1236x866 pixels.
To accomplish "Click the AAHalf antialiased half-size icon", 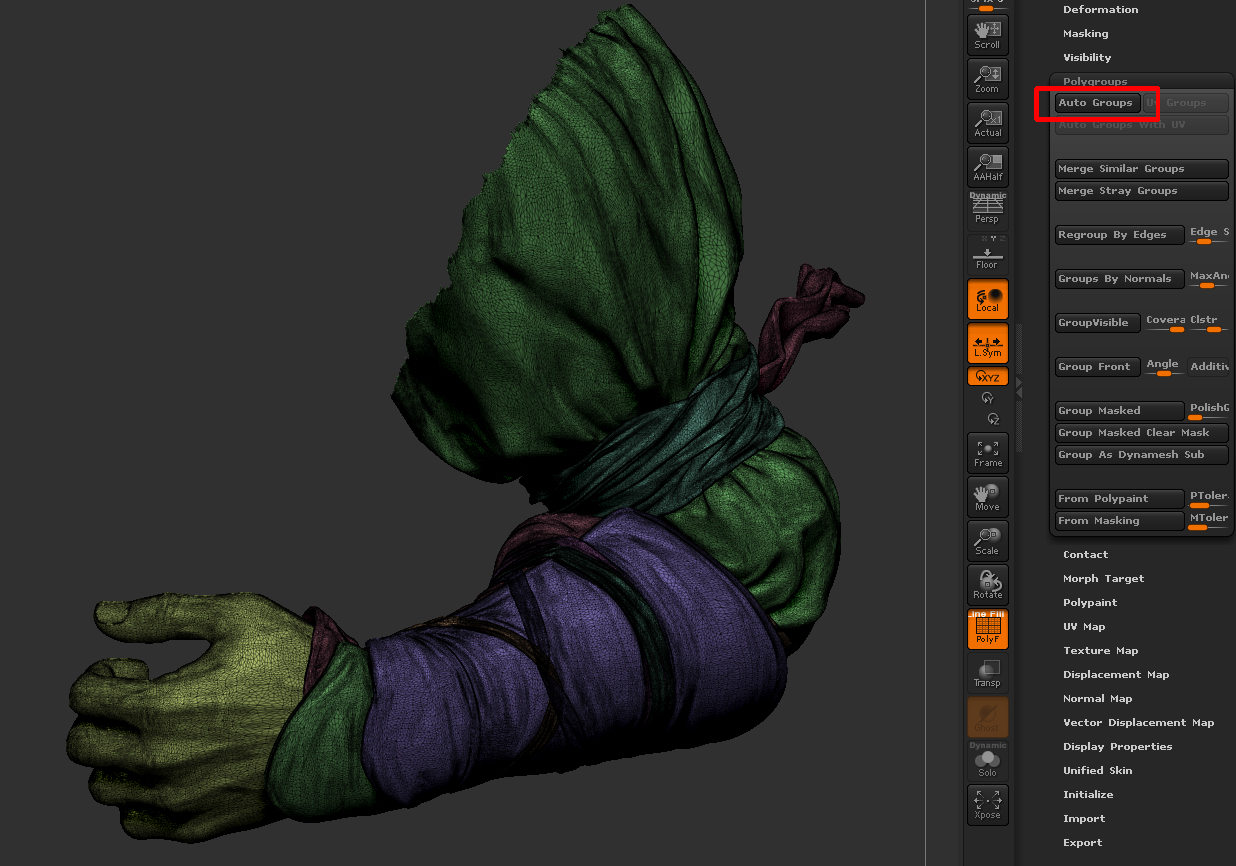I will [988, 166].
